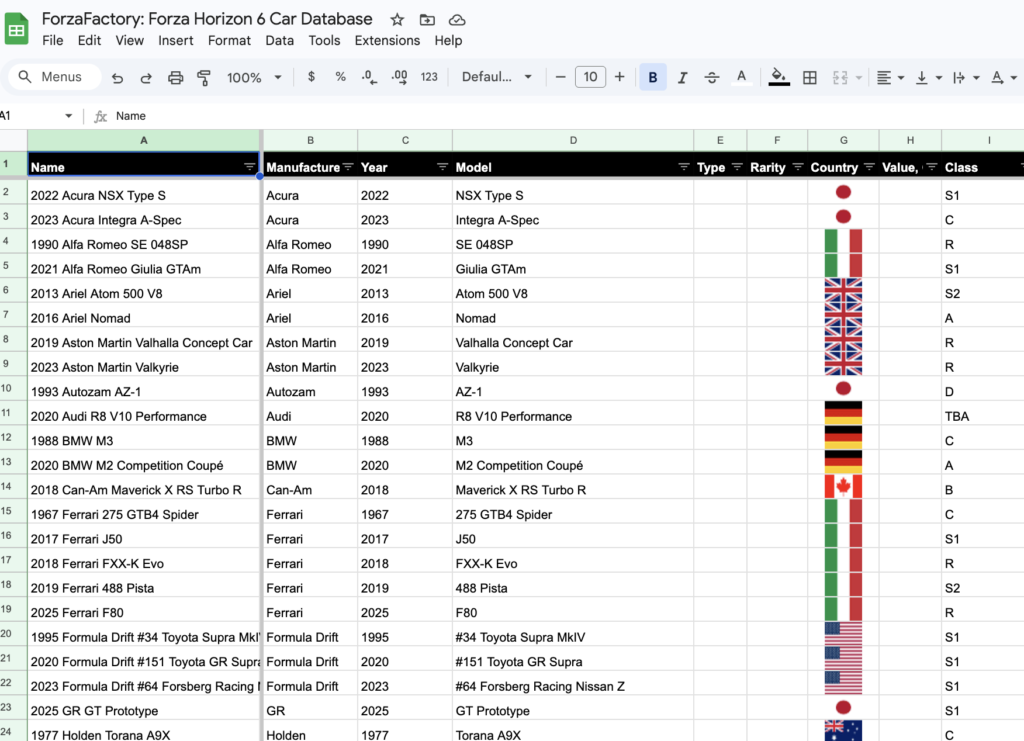Open the horizontal align dropdown

[x=889, y=78]
